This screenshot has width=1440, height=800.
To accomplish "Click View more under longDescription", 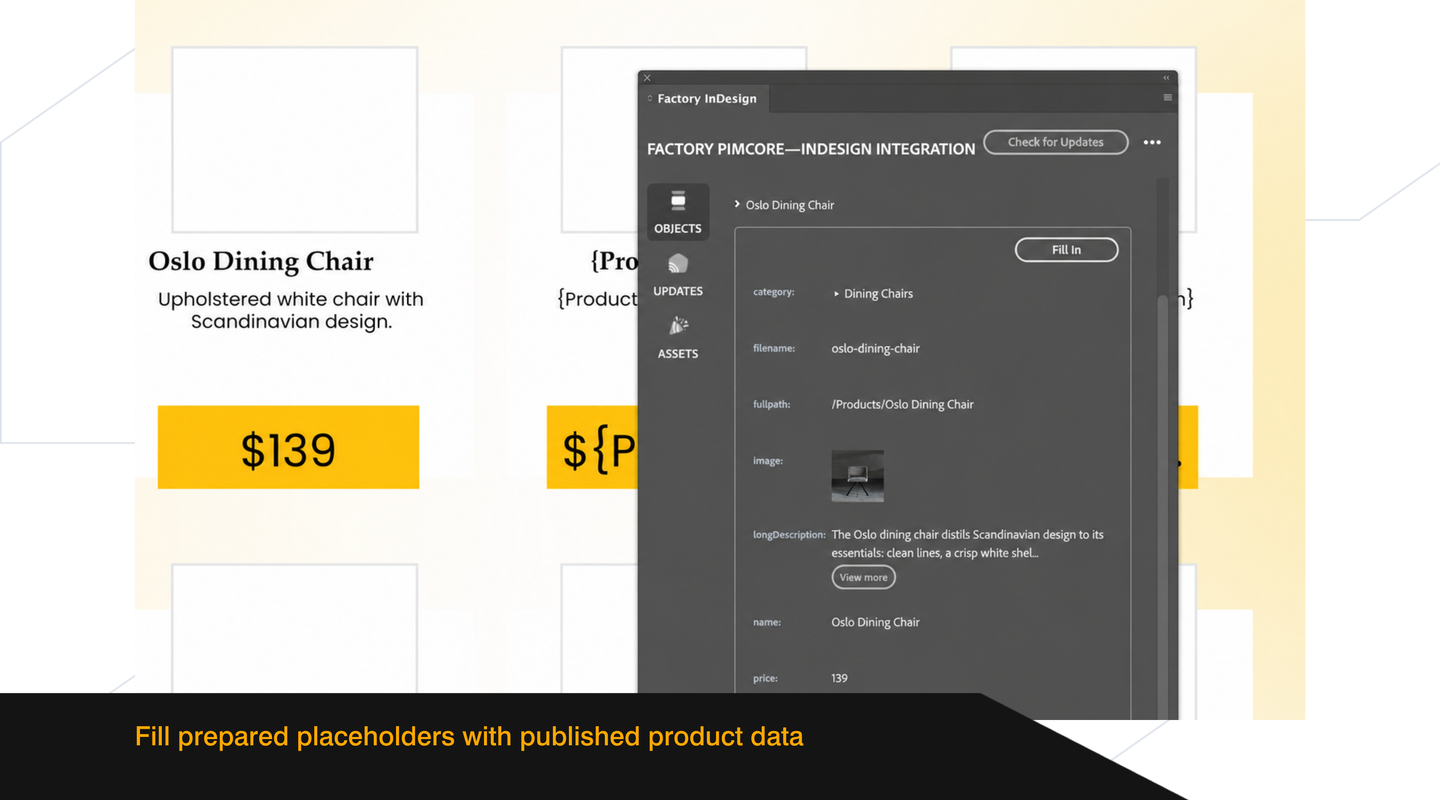I will [x=863, y=578].
